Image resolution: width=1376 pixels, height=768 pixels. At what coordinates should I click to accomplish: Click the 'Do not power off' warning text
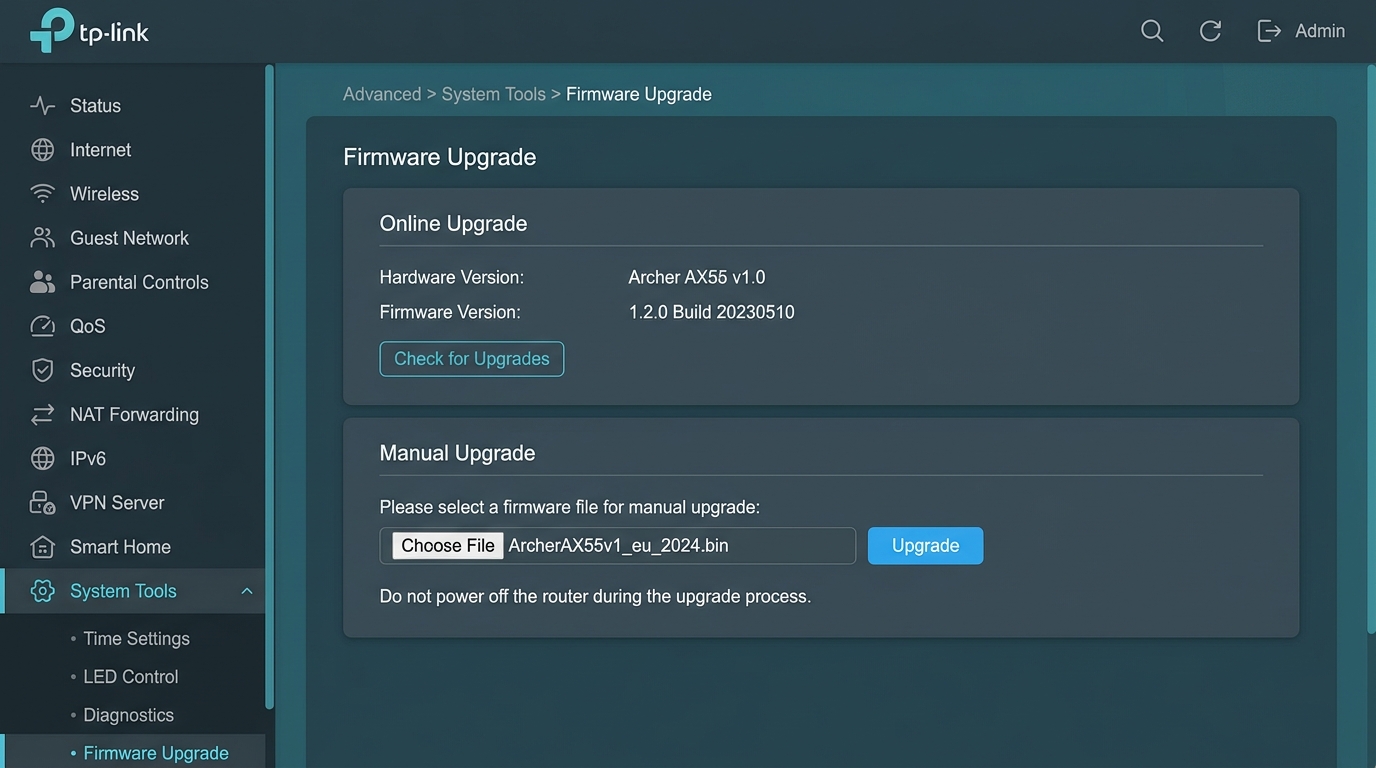point(595,596)
